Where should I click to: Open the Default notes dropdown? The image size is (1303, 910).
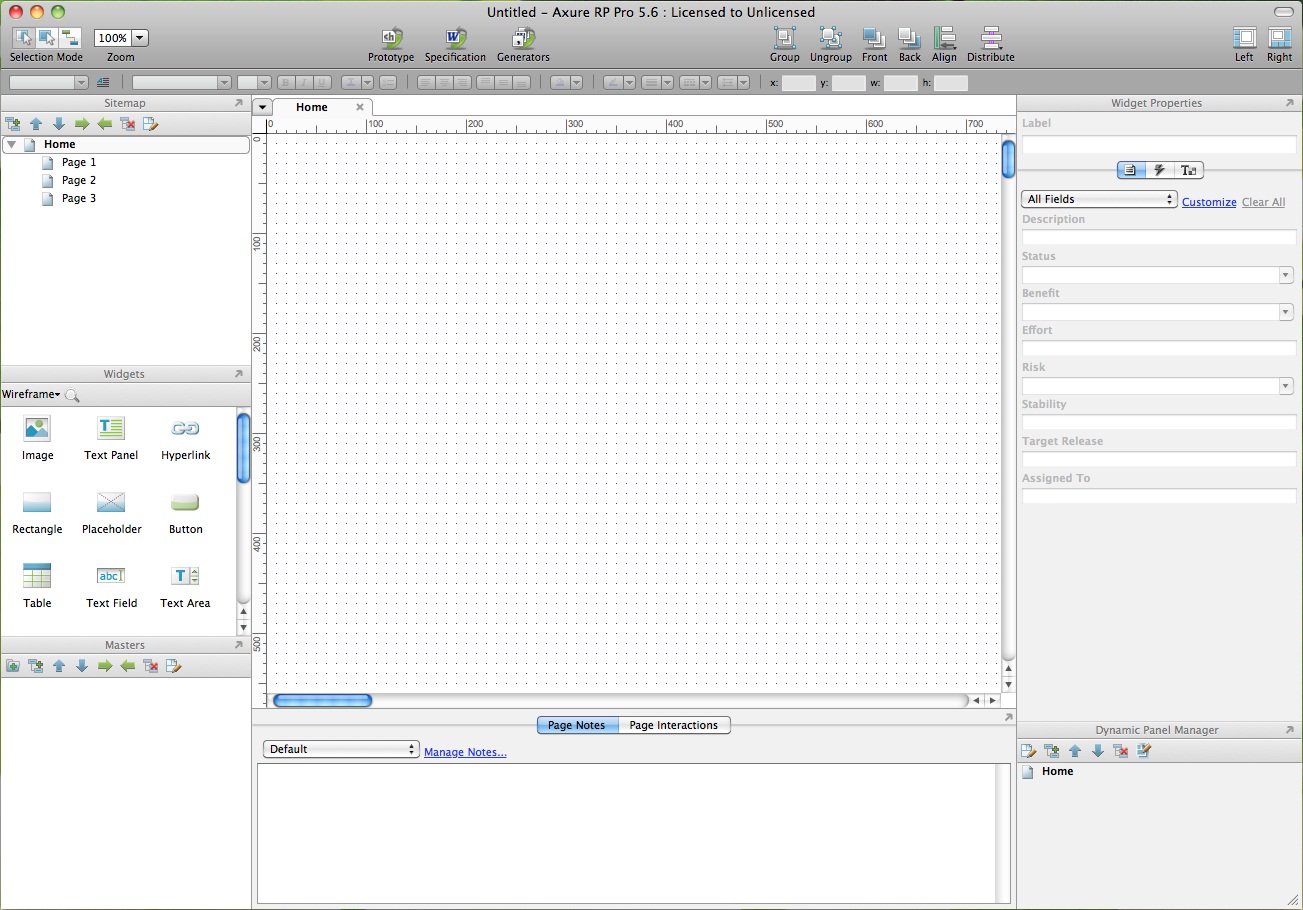click(340, 748)
